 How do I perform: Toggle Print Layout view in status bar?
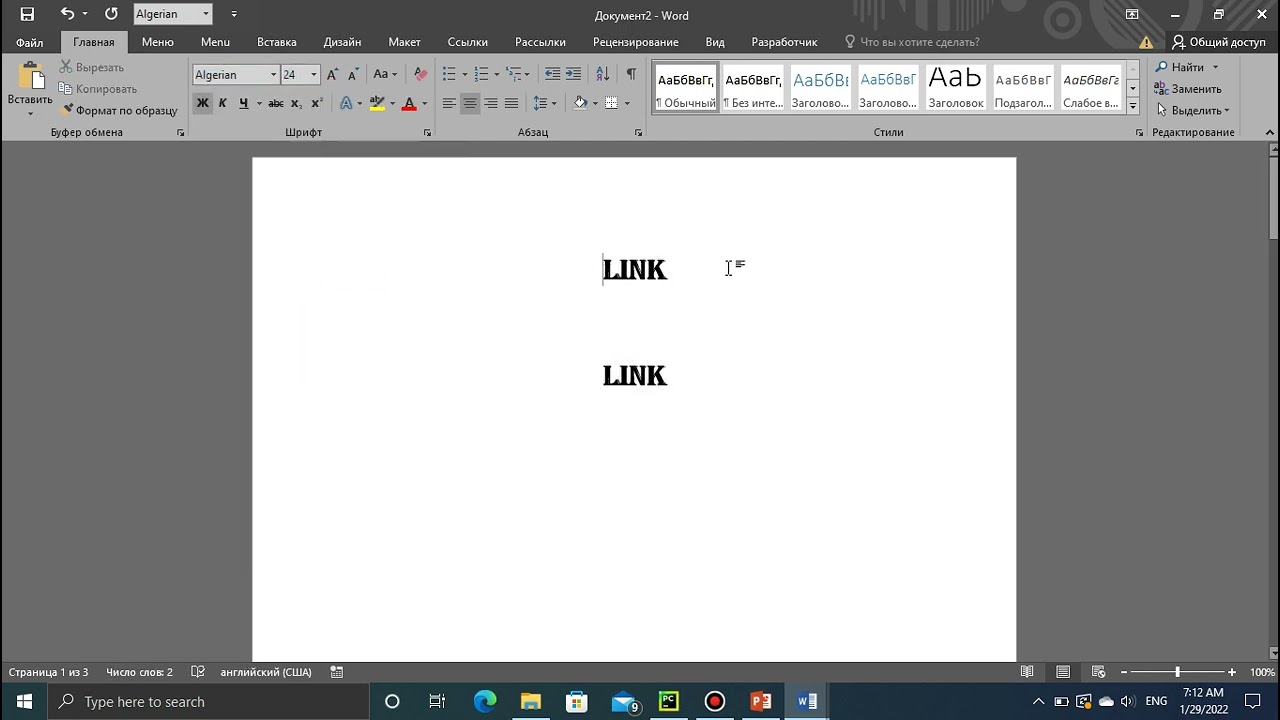tap(1063, 672)
